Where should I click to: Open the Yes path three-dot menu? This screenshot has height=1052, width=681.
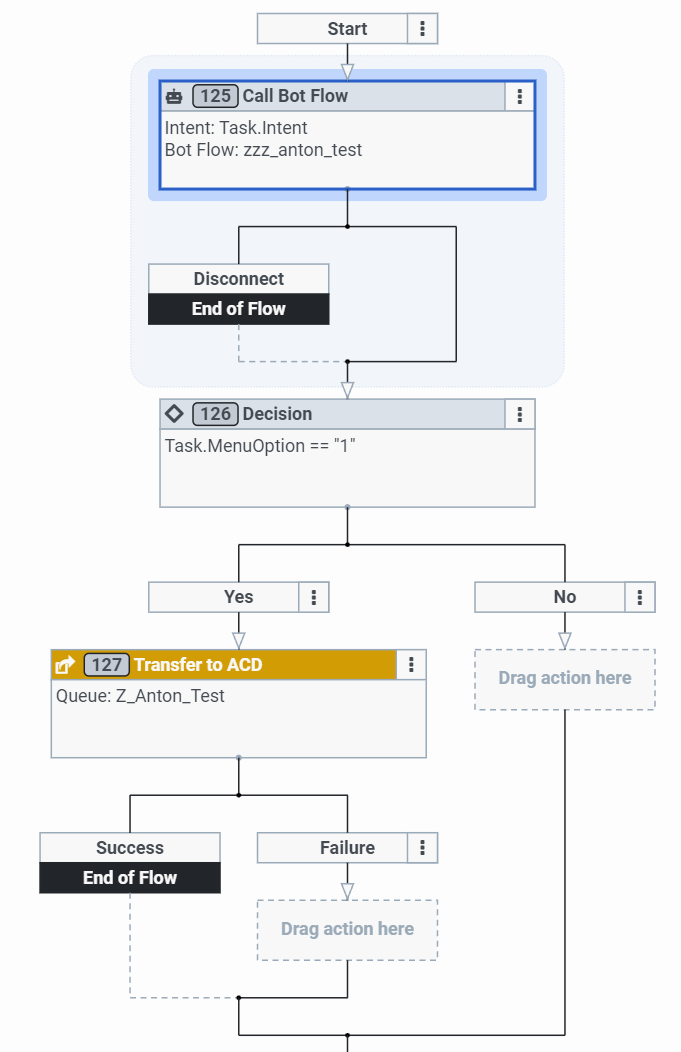pyautogui.click(x=314, y=597)
